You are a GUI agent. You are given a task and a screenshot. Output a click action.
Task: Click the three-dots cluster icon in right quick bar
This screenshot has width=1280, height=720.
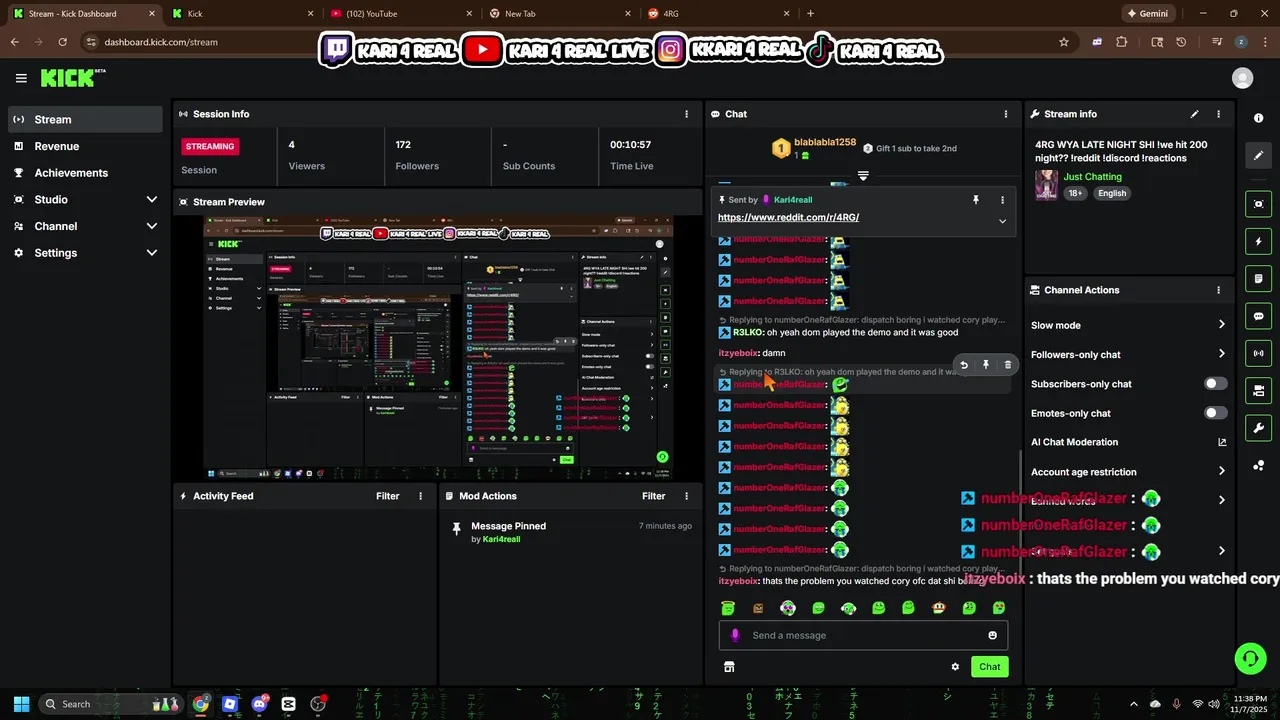click(x=1258, y=465)
